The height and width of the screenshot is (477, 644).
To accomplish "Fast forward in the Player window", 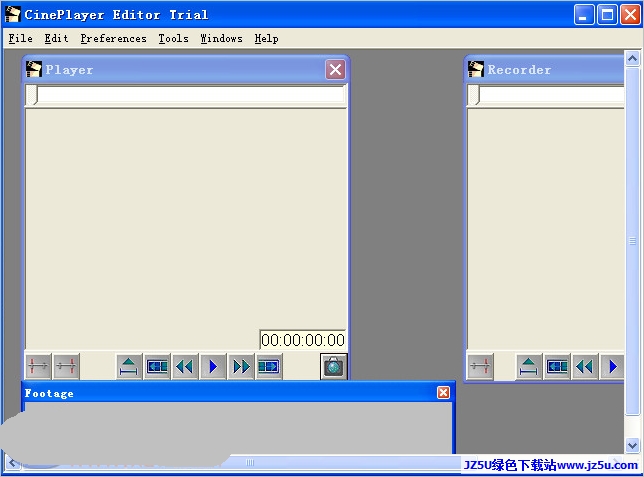I will pos(240,366).
